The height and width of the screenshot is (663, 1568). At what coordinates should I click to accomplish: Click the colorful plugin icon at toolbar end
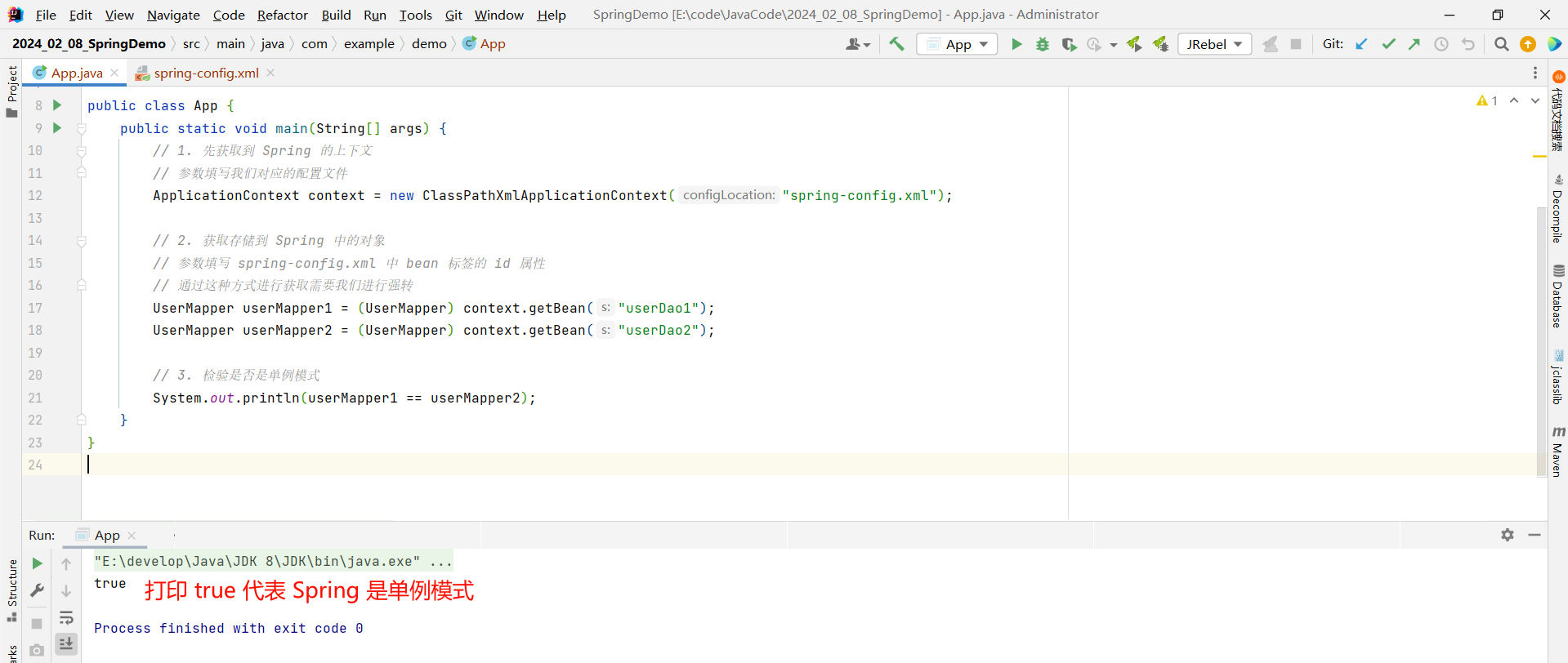pos(1555,44)
